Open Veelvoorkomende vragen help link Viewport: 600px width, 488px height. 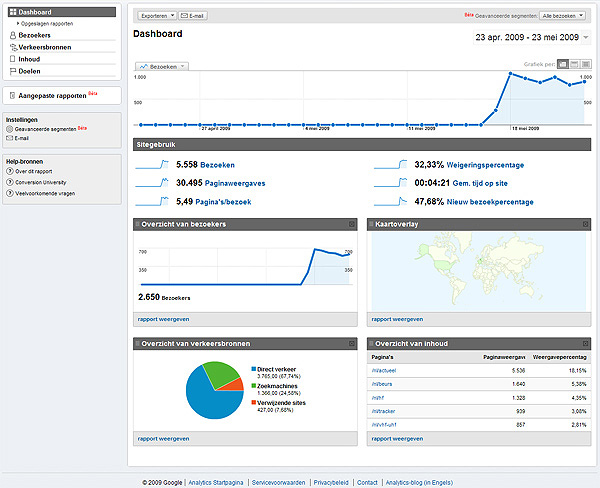click(45, 194)
